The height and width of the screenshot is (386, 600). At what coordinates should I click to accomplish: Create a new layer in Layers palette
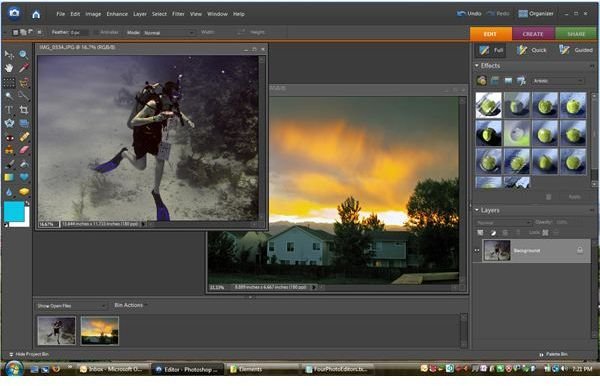[481, 233]
